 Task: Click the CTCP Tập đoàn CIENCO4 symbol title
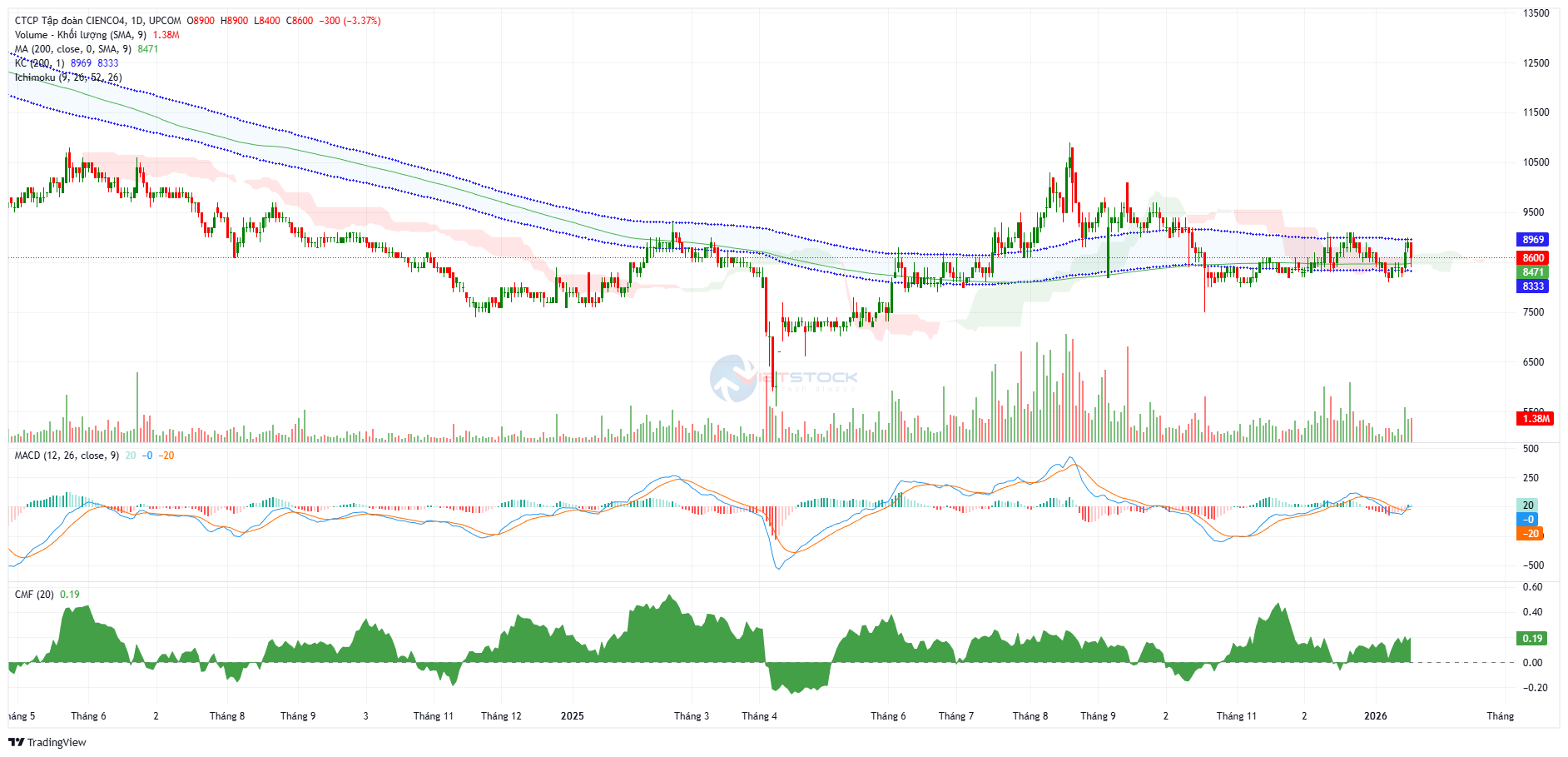coord(97,21)
